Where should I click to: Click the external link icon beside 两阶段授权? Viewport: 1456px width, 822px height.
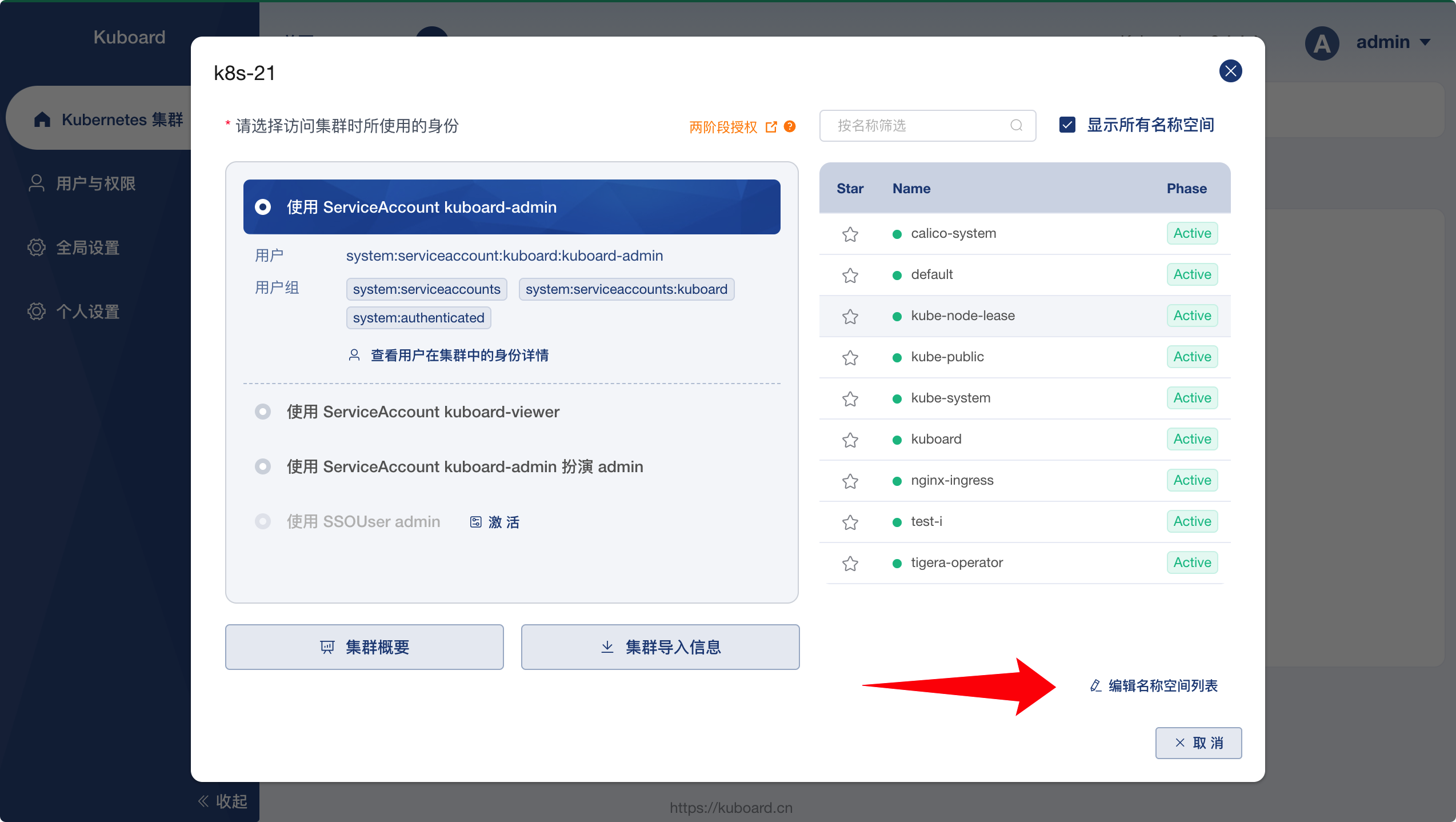click(771, 127)
